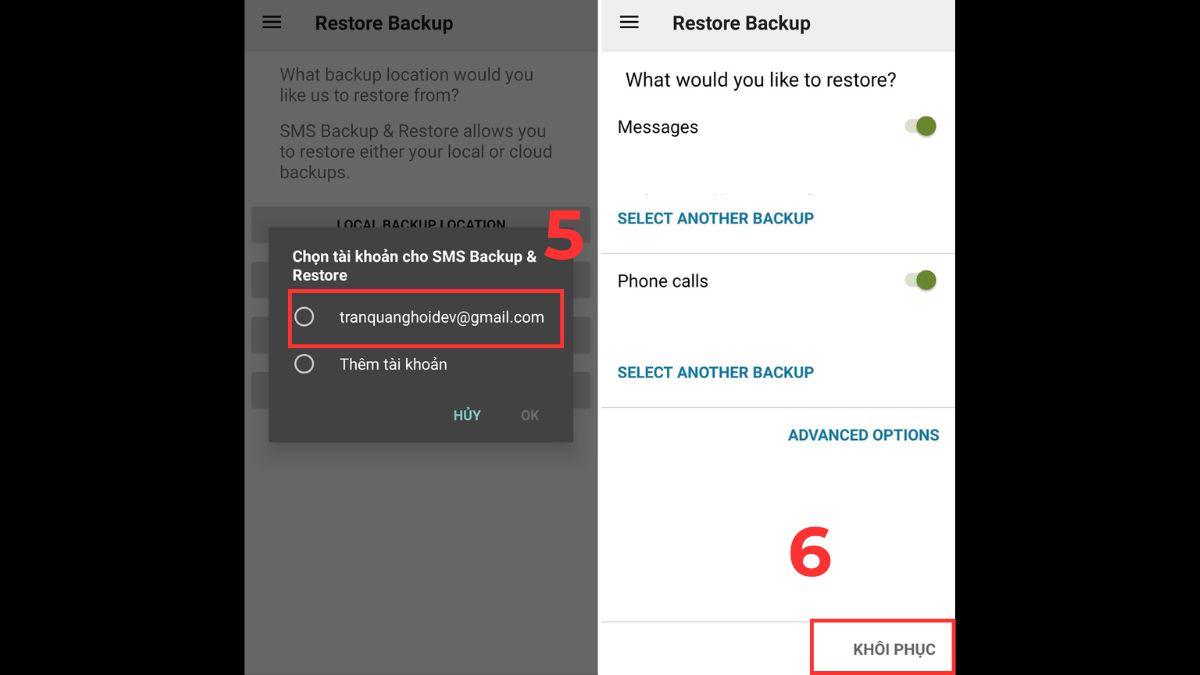Viewport: 1200px width, 675px height.
Task: Open the hamburger menu in the left Restore Backup screen
Action: click(x=272, y=22)
